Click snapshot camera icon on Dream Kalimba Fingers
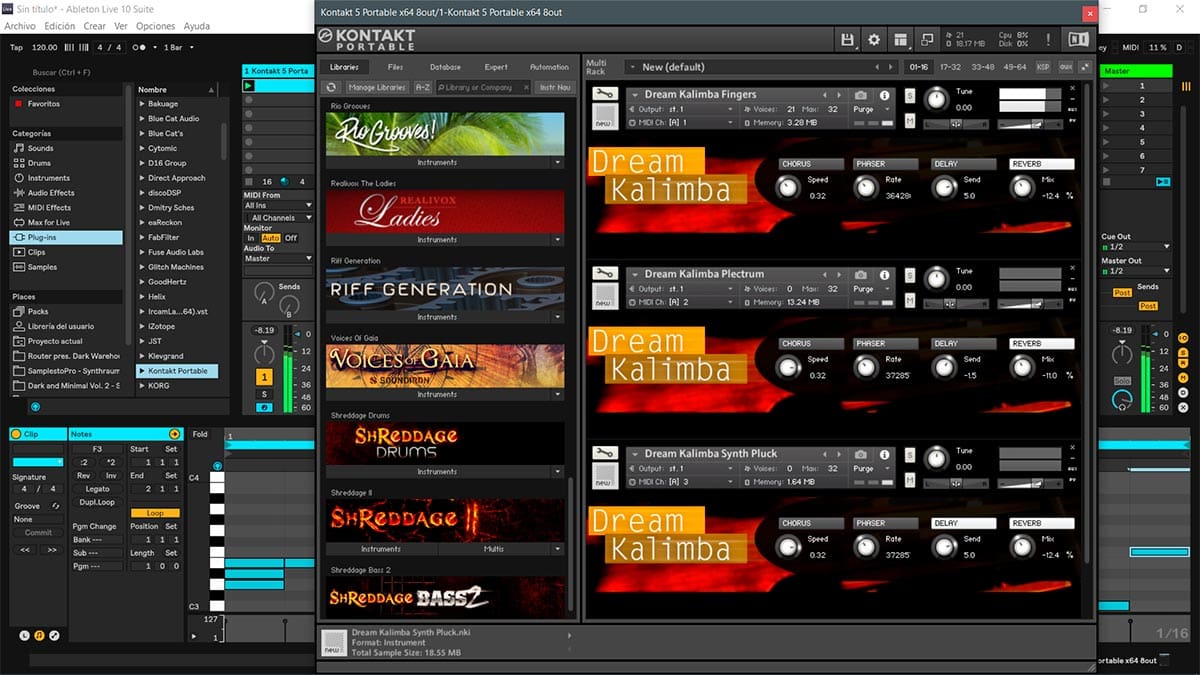 click(861, 95)
